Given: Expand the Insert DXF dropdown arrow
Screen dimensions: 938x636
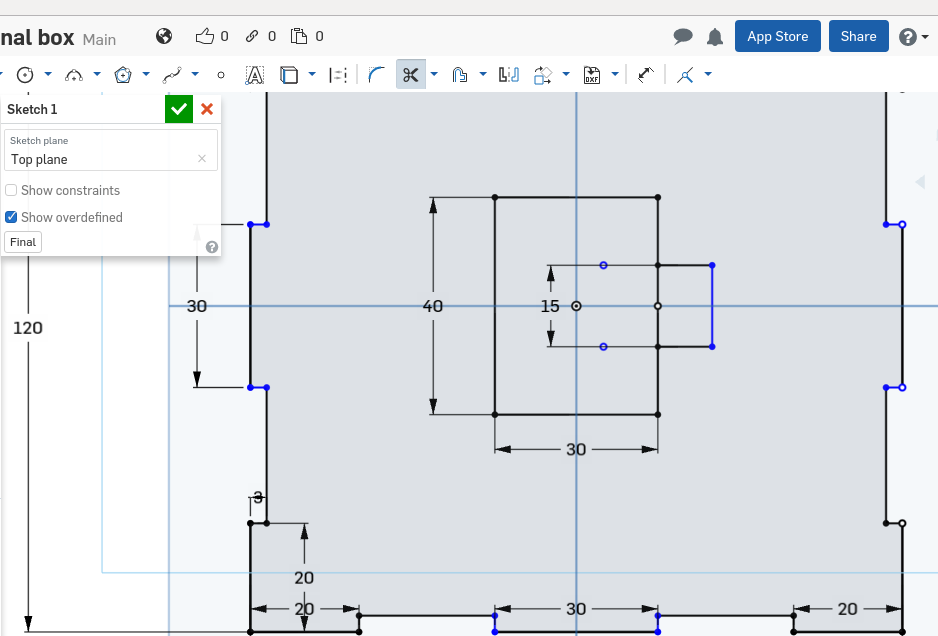Looking at the screenshot, I should [x=615, y=75].
